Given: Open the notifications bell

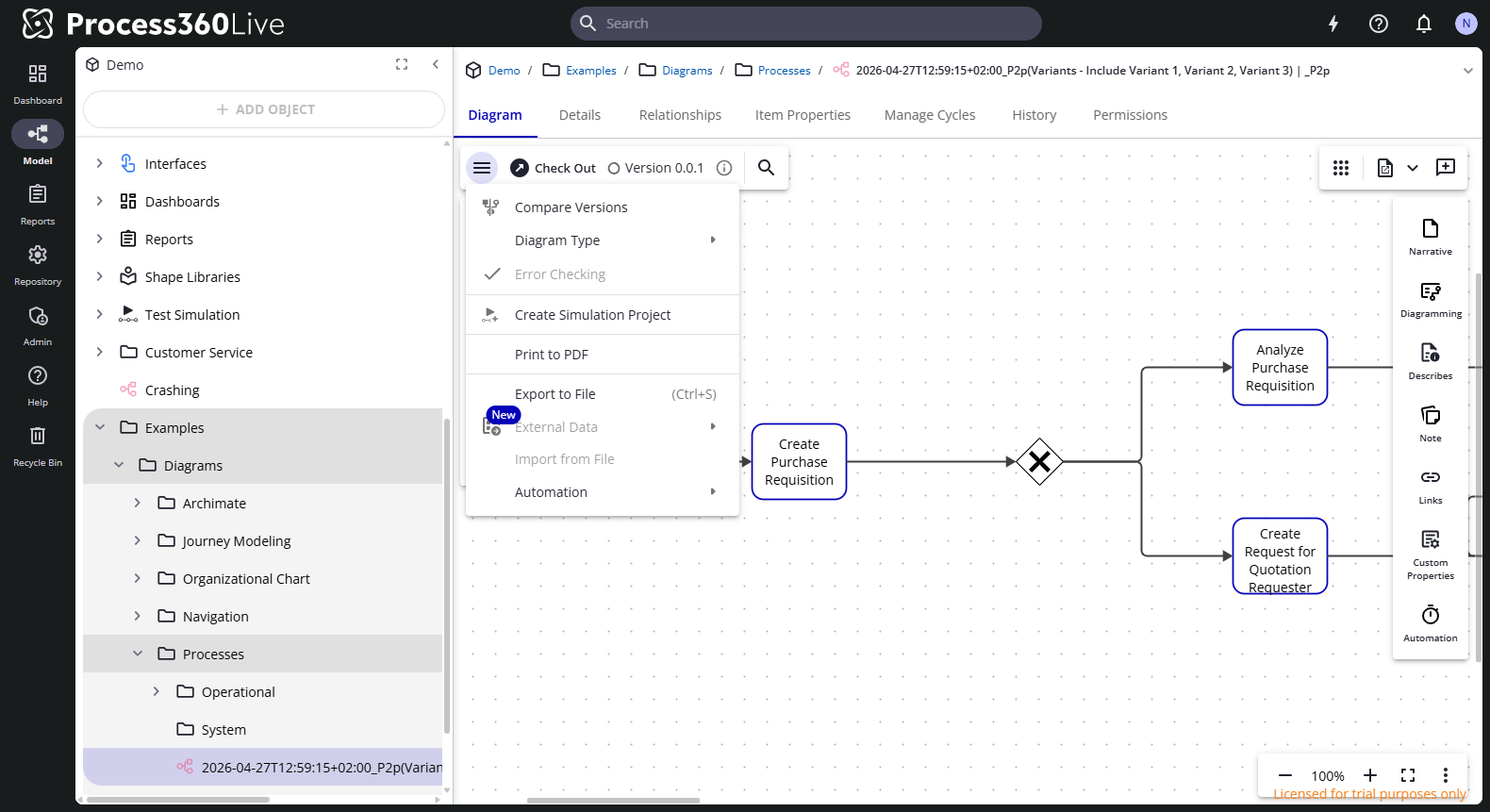Looking at the screenshot, I should (x=1424, y=24).
